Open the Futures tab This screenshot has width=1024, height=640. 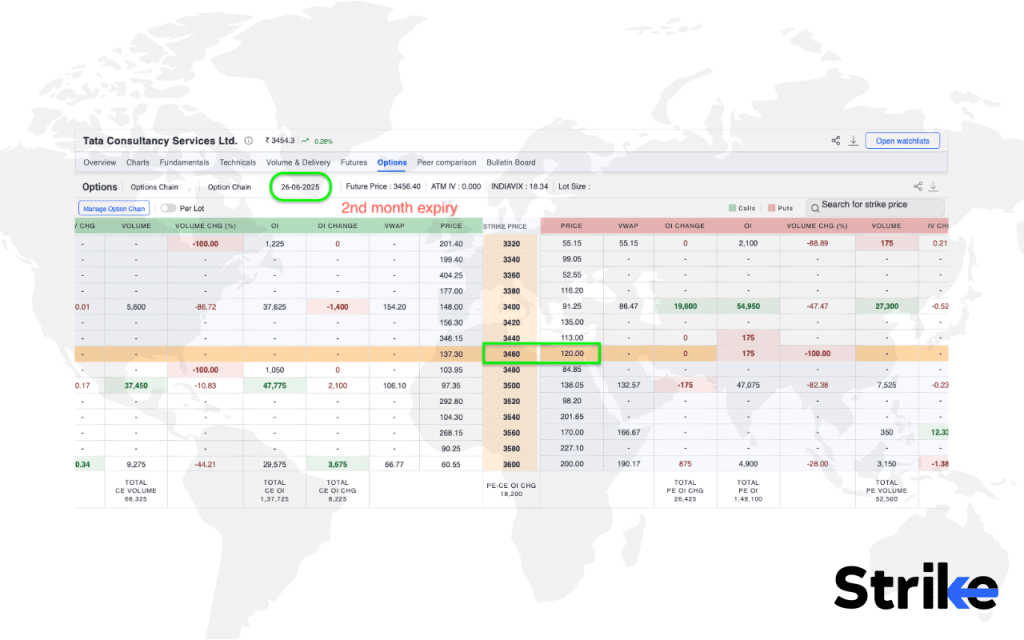[x=353, y=163]
